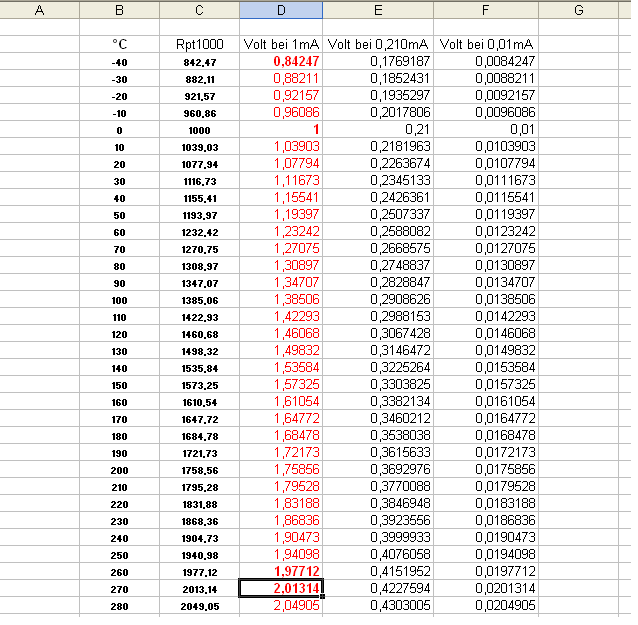This screenshot has width=638, height=625.
Task: Select cell containing 0,2017806
Action: pyautogui.click(x=378, y=113)
